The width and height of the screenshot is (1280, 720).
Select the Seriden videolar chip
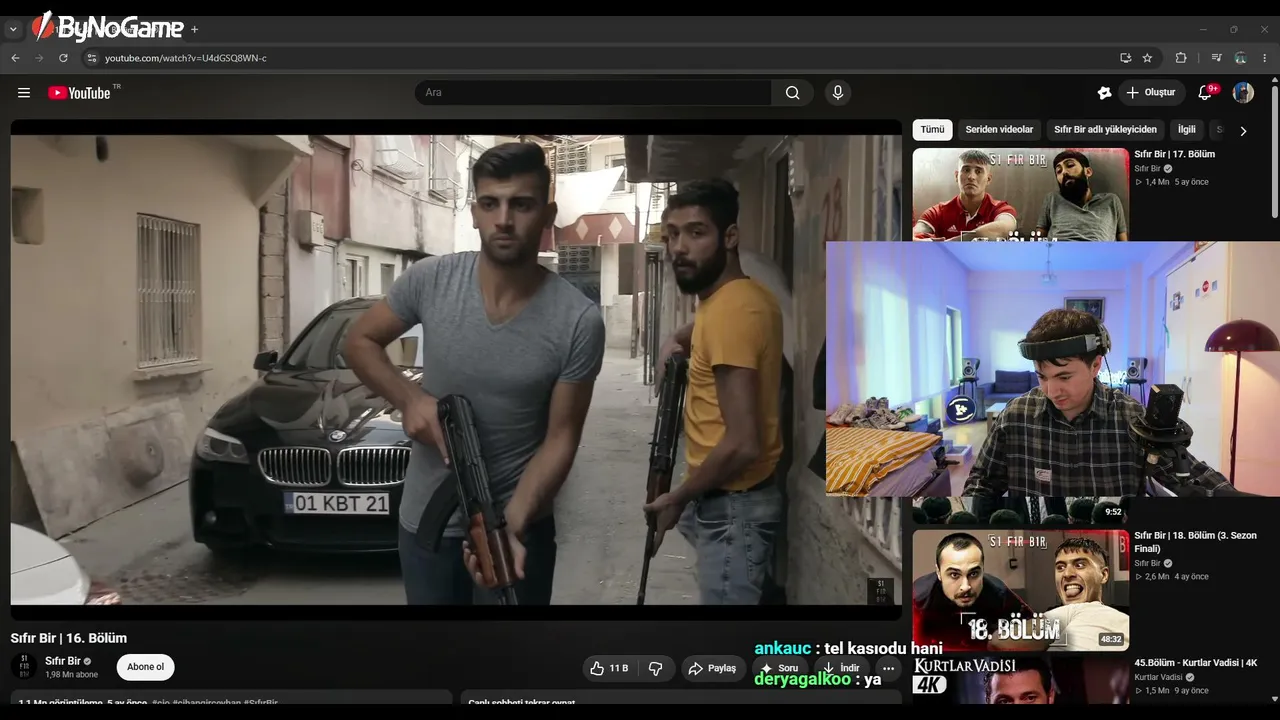(x=999, y=130)
